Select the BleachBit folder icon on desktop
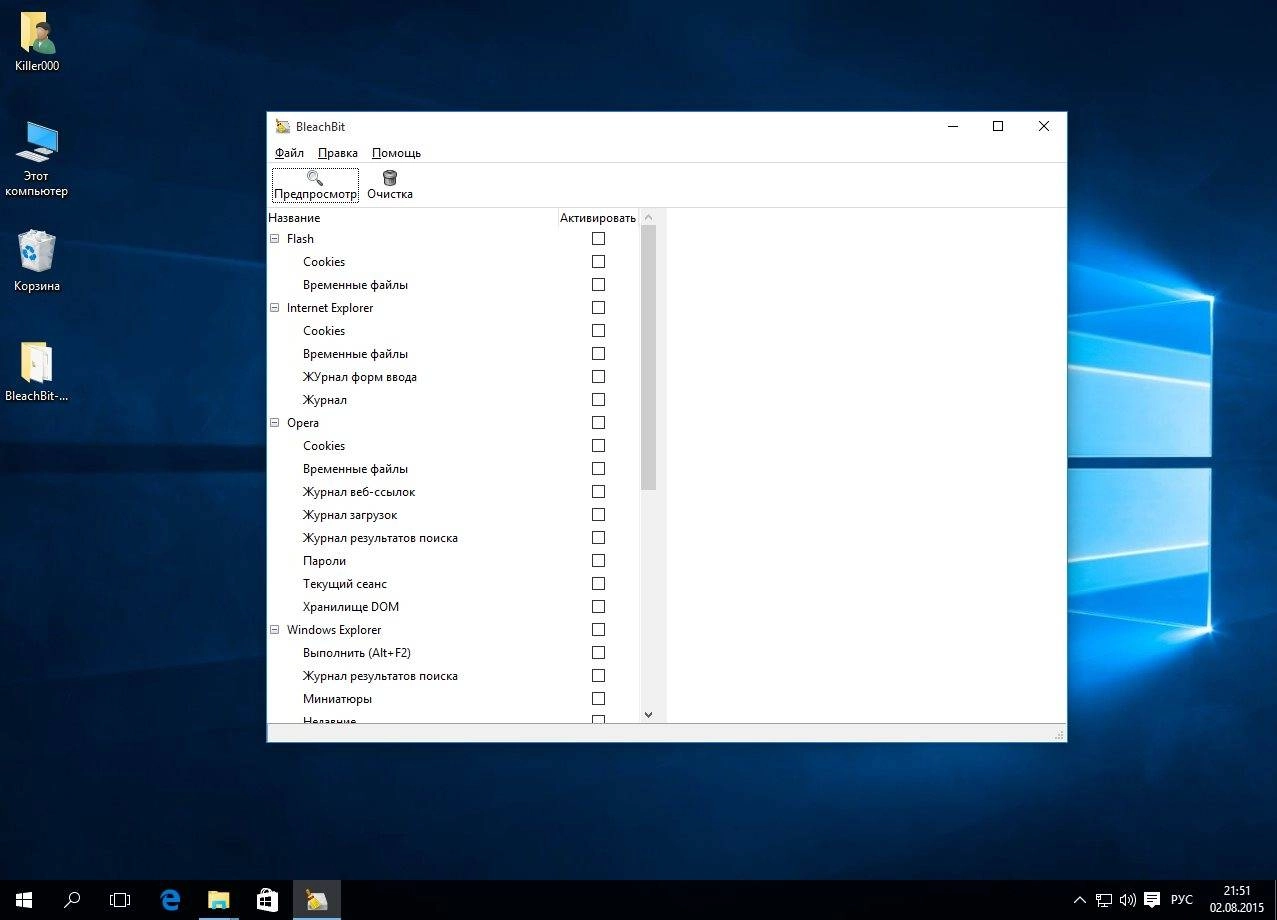 tap(37, 372)
